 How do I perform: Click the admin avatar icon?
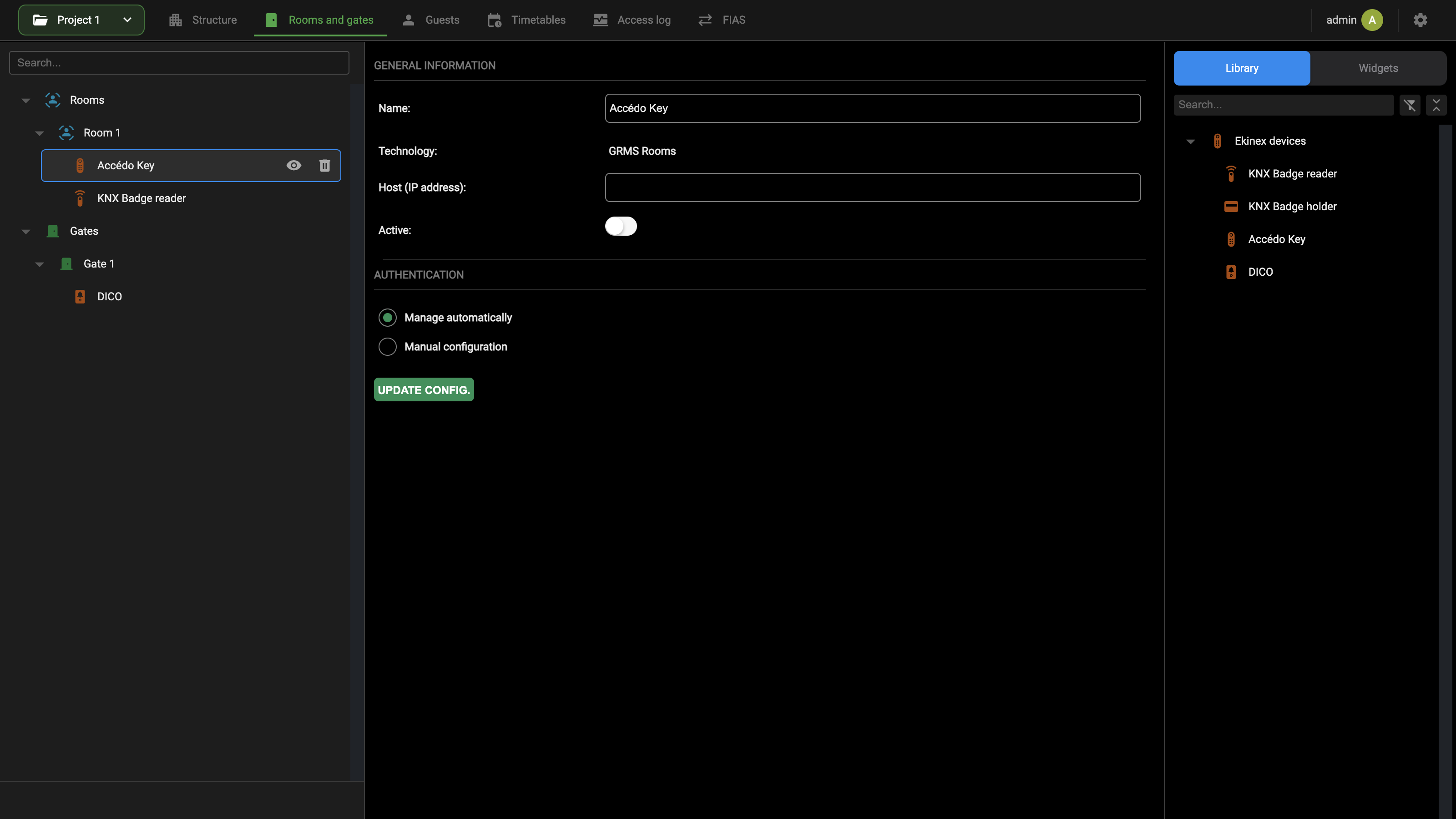pyautogui.click(x=1372, y=20)
